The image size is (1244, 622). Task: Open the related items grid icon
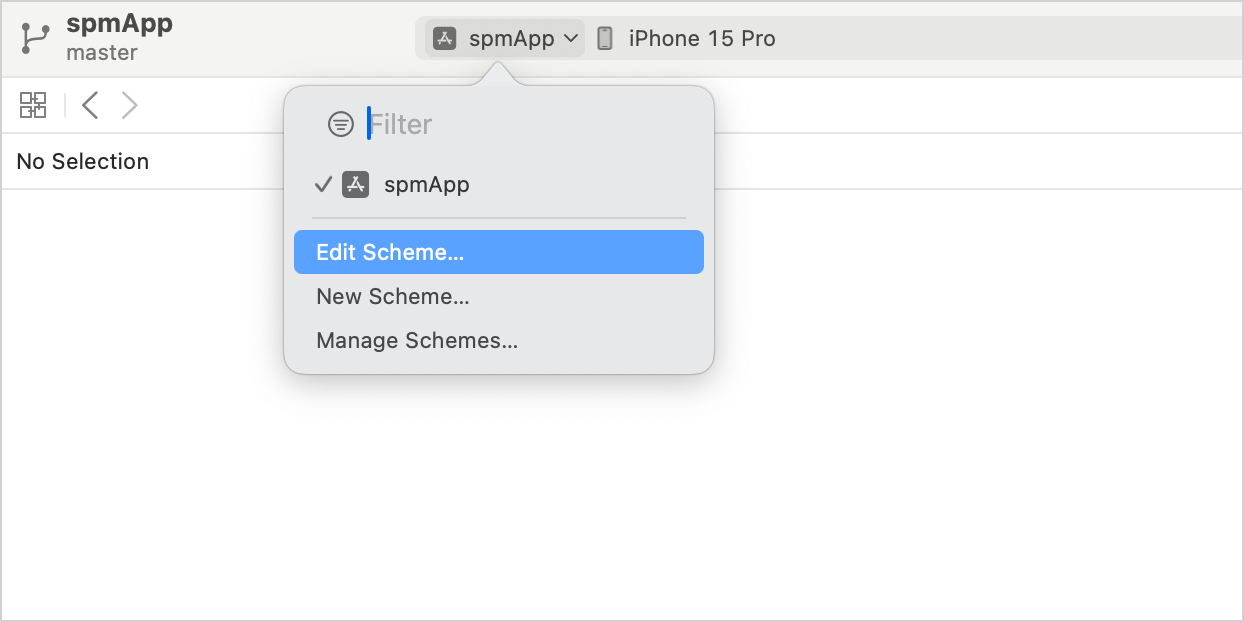pos(33,105)
